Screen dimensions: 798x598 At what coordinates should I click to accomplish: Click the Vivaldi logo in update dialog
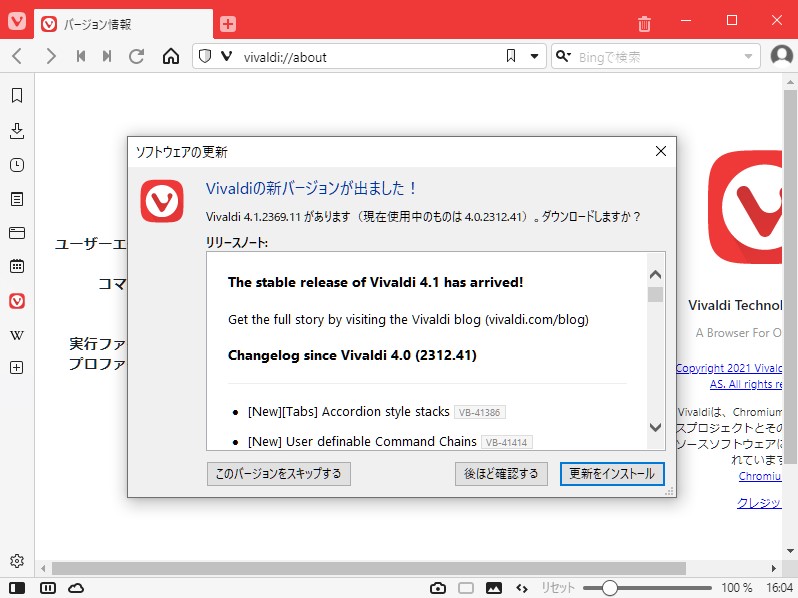pyautogui.click(x=162, y=201)
